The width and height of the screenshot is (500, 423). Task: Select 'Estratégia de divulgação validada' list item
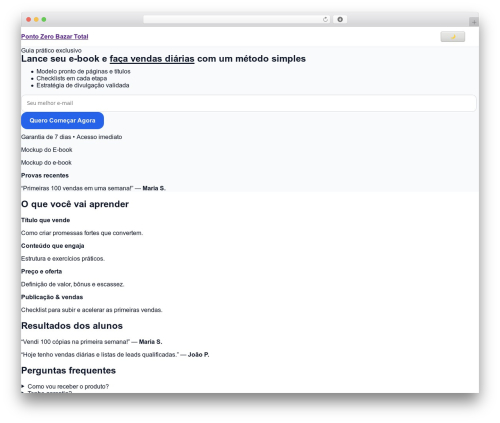coord(83,85)
